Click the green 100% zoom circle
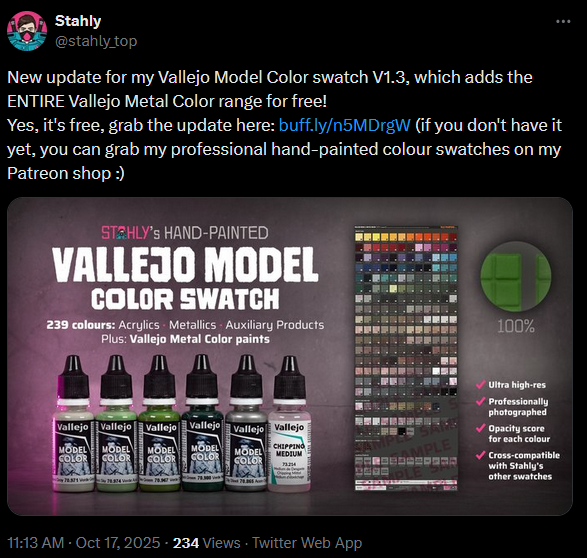 click(515, 276)
